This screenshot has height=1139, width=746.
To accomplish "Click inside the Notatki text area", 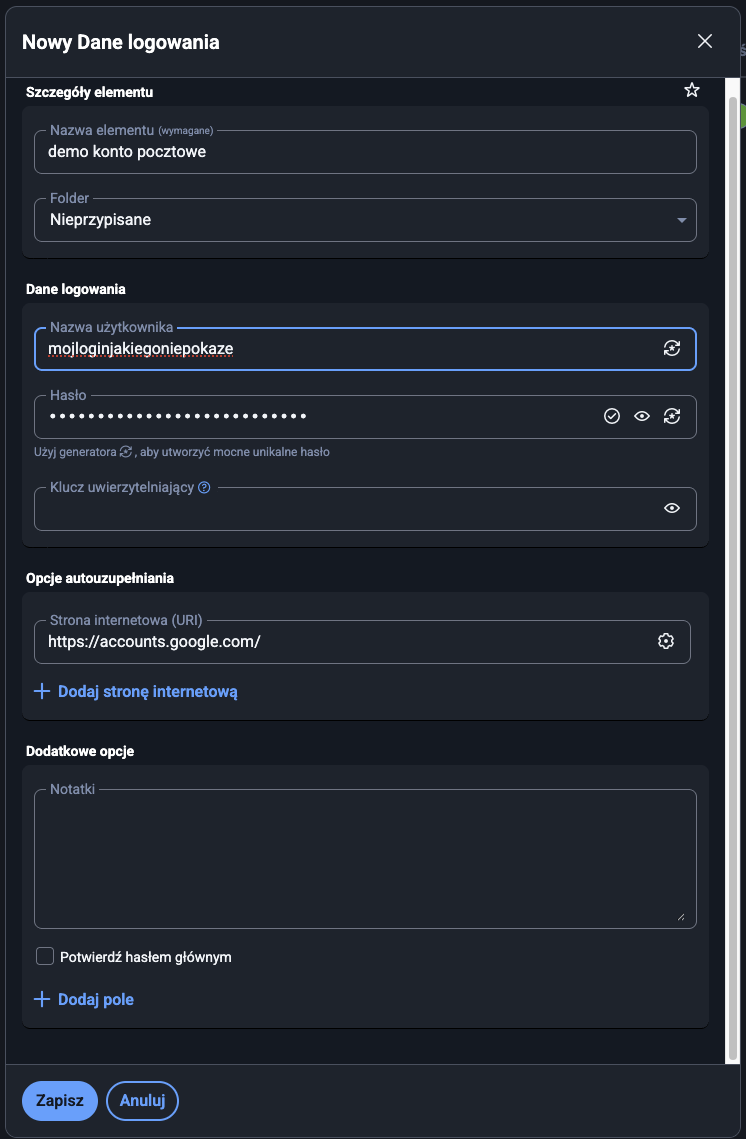I will [365, 860].
